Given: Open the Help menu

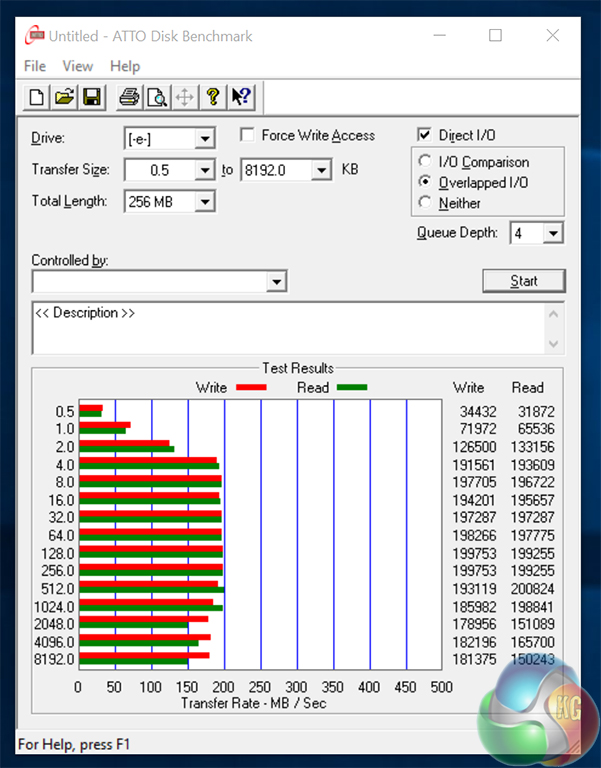Looking at the screenshot, I should click(125, 66).
